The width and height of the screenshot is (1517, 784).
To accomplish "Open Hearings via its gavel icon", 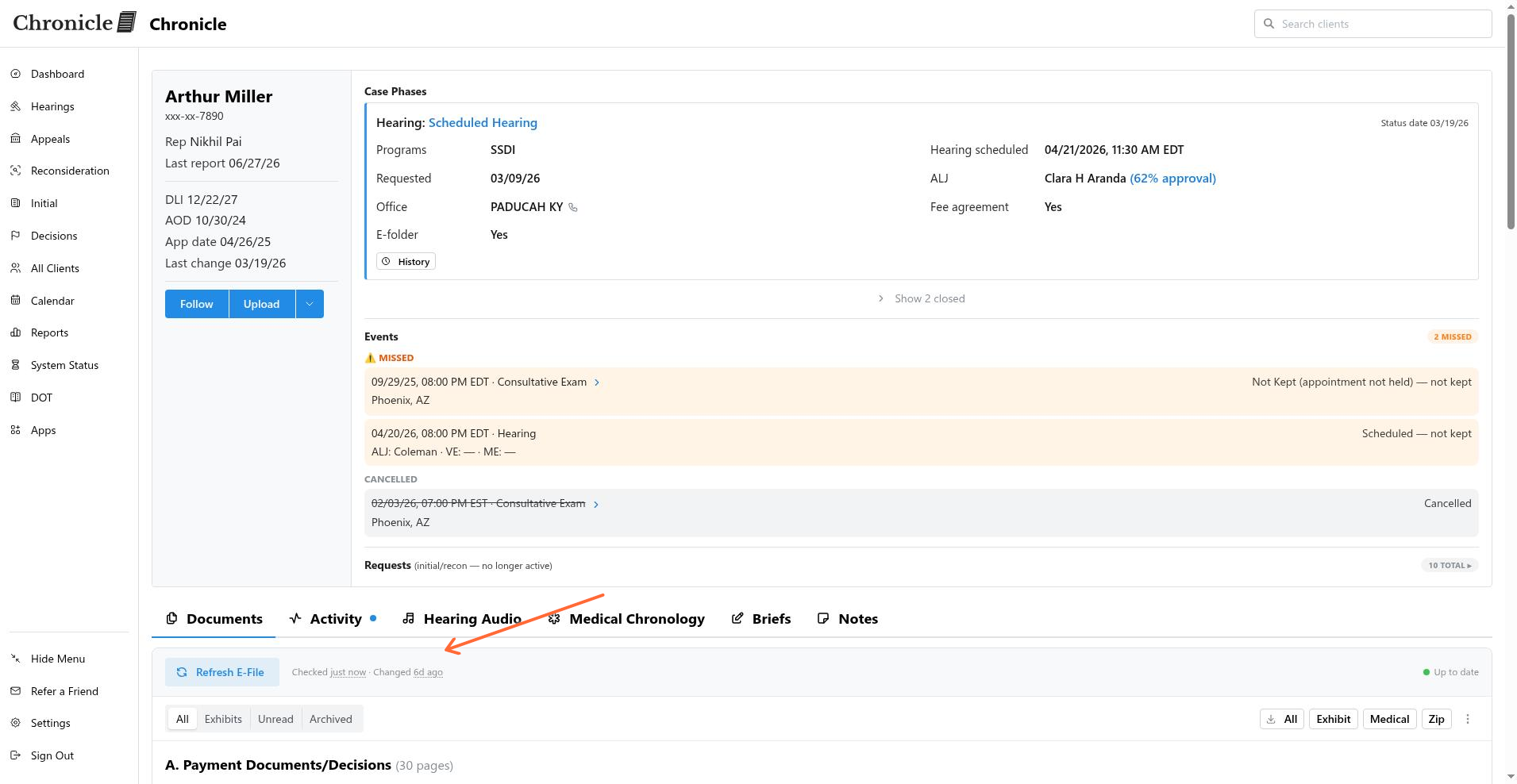I will (15, 106).
